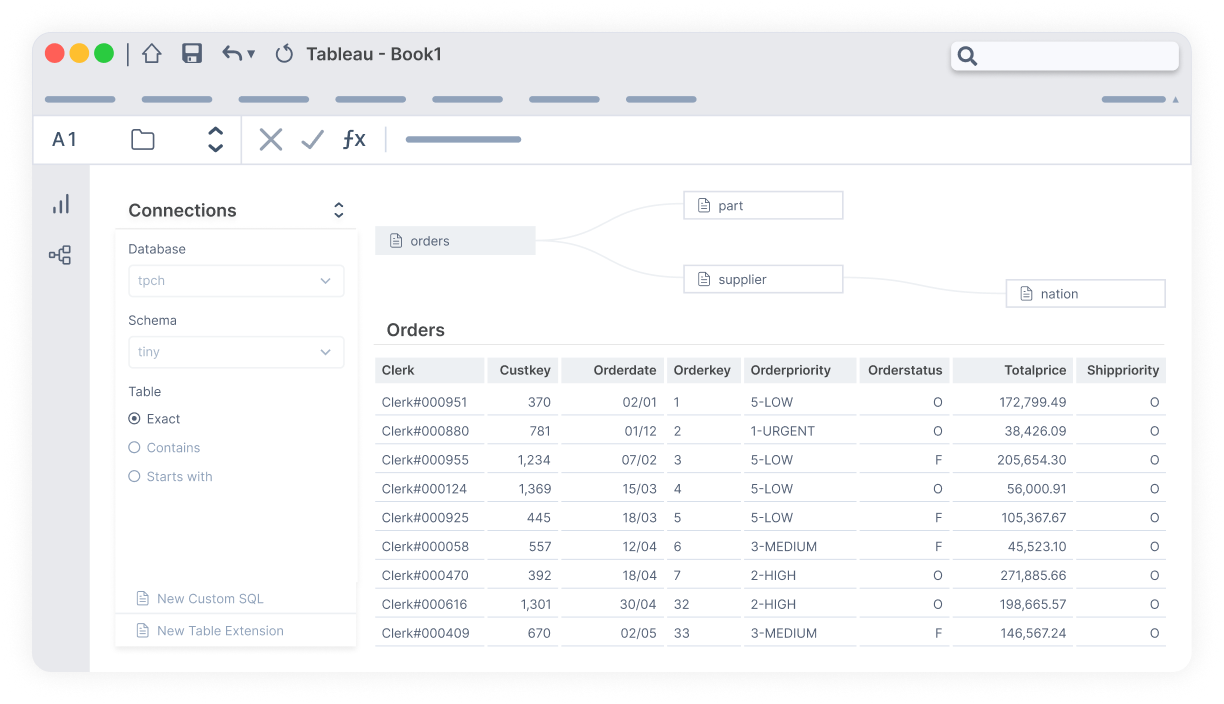Select the Contains radio button
This screenshot has height=704, width=1224.
[x=135, y=448]
